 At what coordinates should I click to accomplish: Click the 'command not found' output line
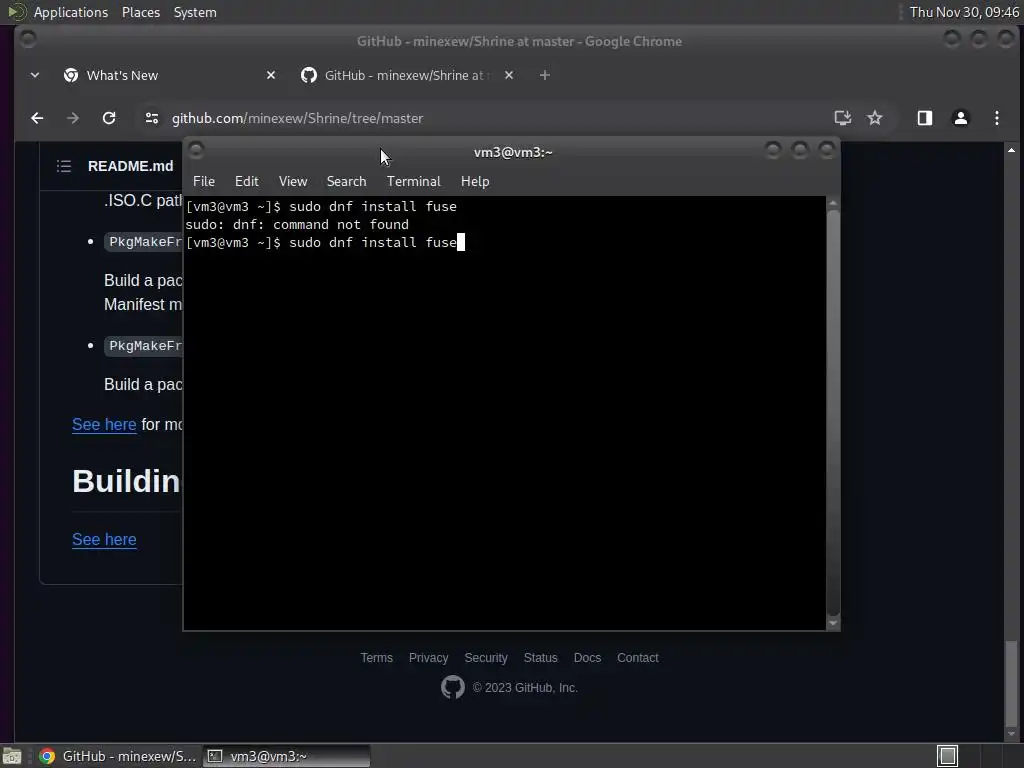click(x=297, y=225)
